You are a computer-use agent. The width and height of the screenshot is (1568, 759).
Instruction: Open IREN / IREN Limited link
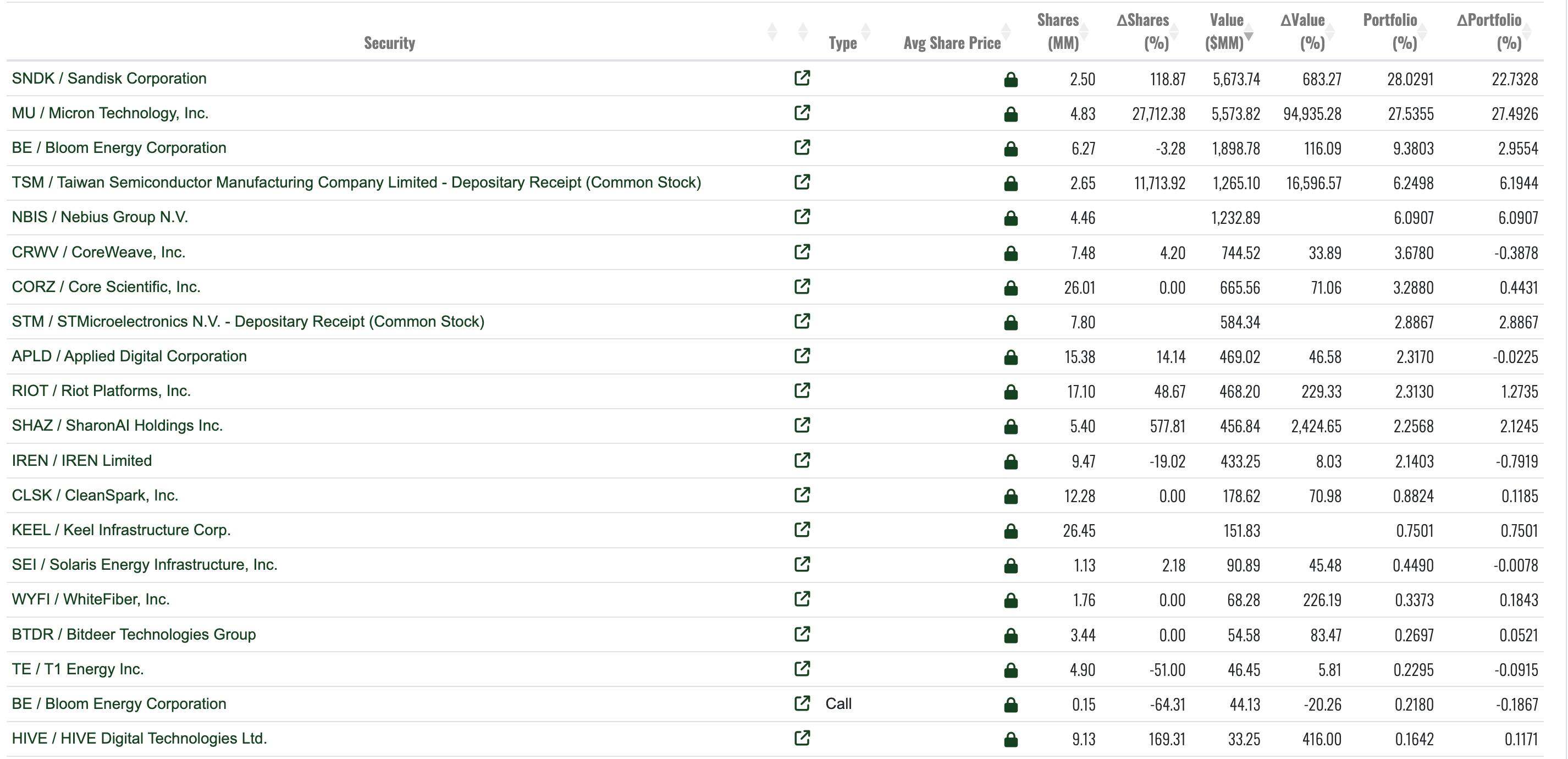[81, 460]
